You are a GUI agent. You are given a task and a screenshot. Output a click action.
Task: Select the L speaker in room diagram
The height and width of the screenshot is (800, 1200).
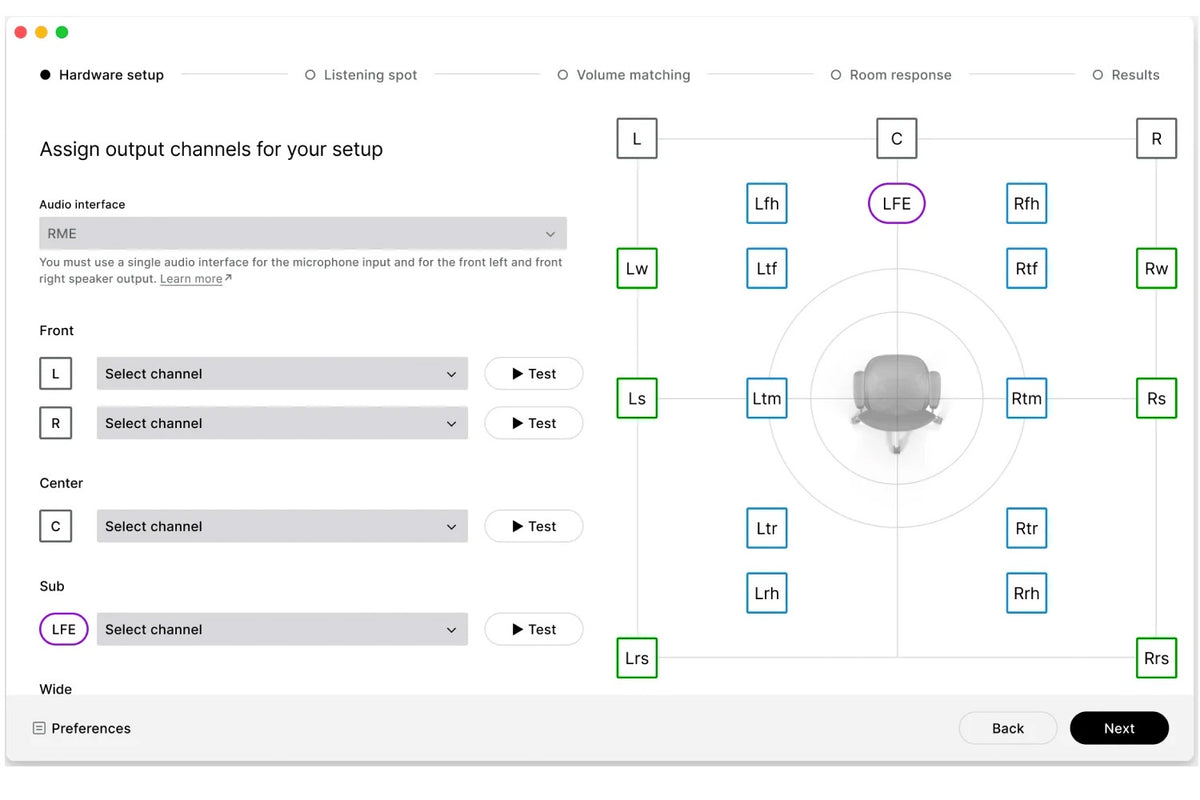(637, 139)
